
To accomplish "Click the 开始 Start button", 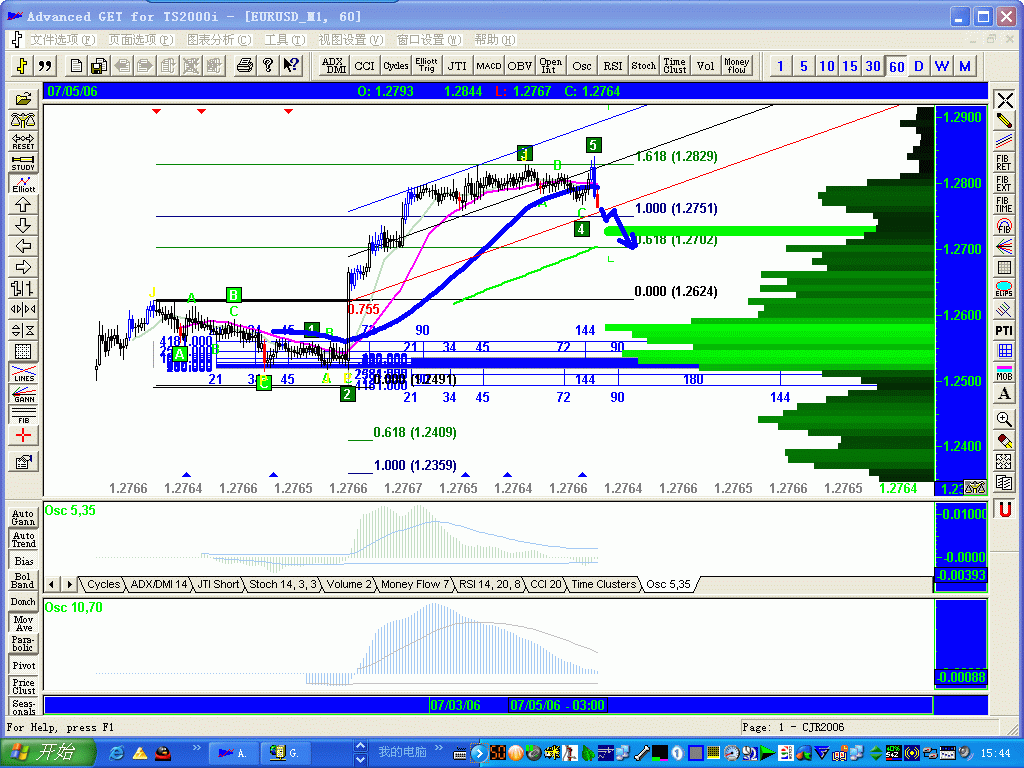I will click(x=47, y=753).
